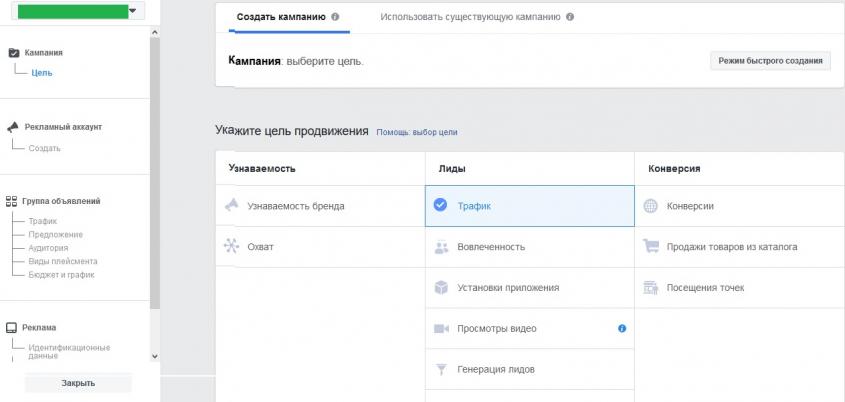Click Режим быстрого создания button
845x402 pixels.
[x=770, y=61]
